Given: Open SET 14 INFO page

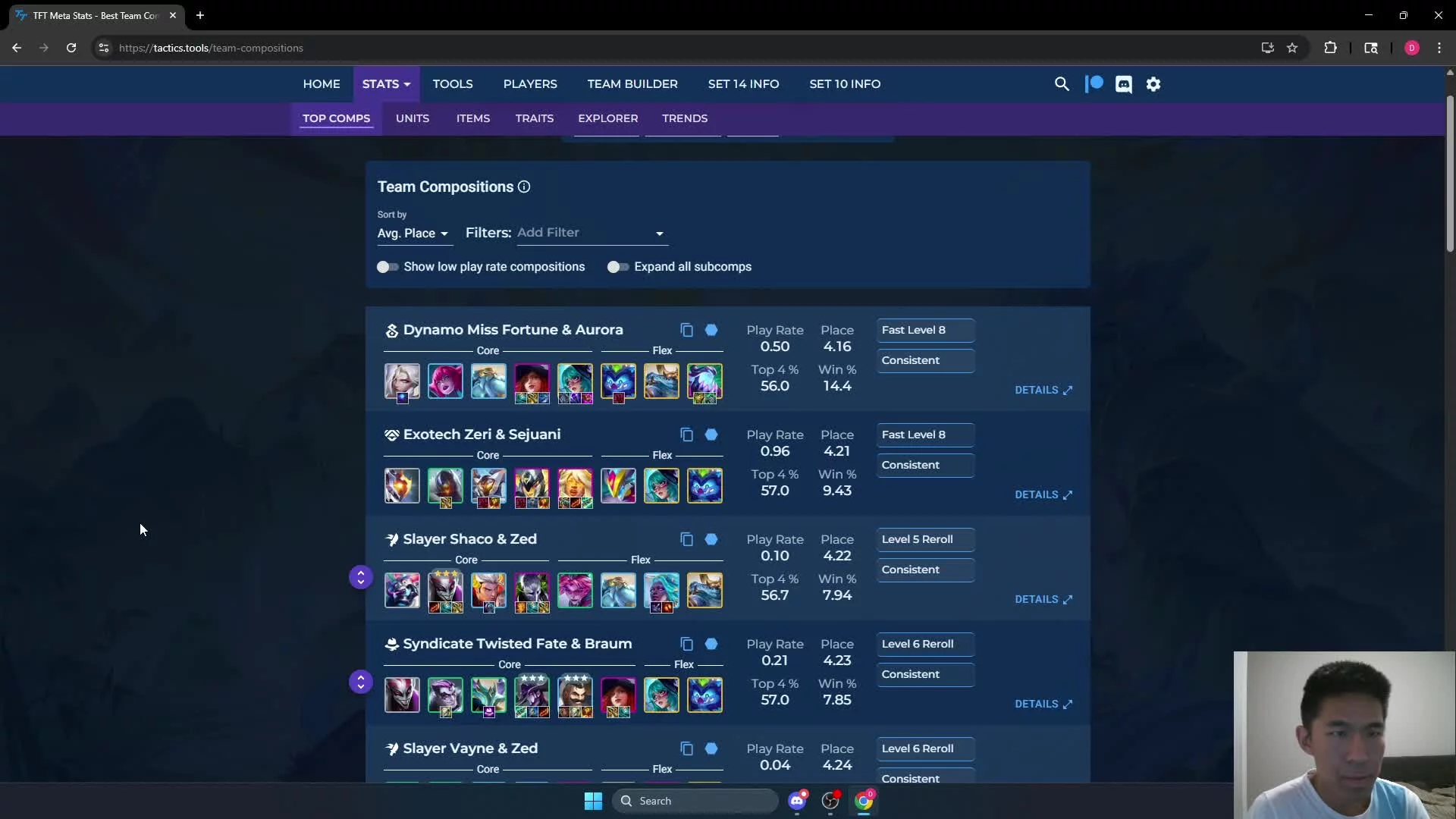Looking at the screenshot, I should pyautogui.click(x=743, y=84).
